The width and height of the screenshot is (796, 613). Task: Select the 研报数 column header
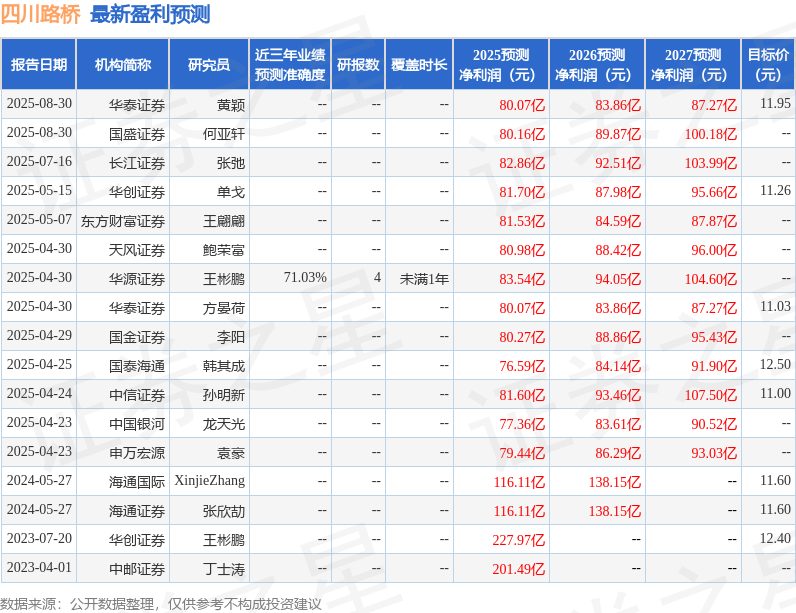pyautogui.click(x=358, y=64)
